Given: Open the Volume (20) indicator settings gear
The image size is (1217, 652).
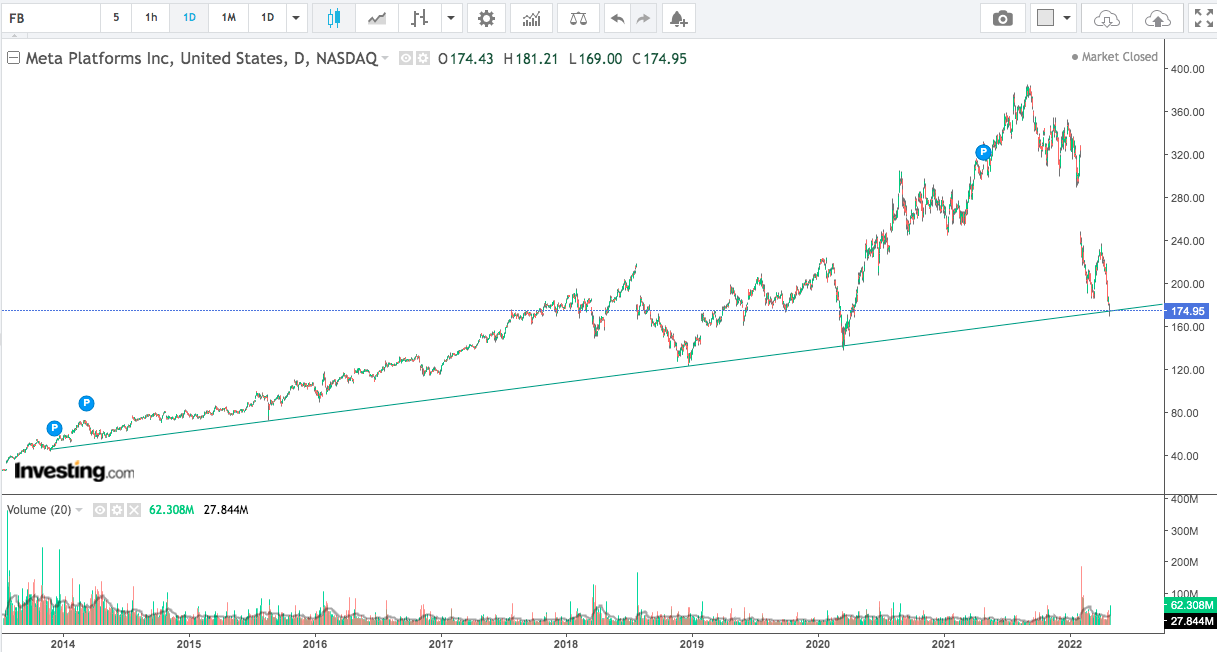Looking at the screenshot, I should click(116, 510).
